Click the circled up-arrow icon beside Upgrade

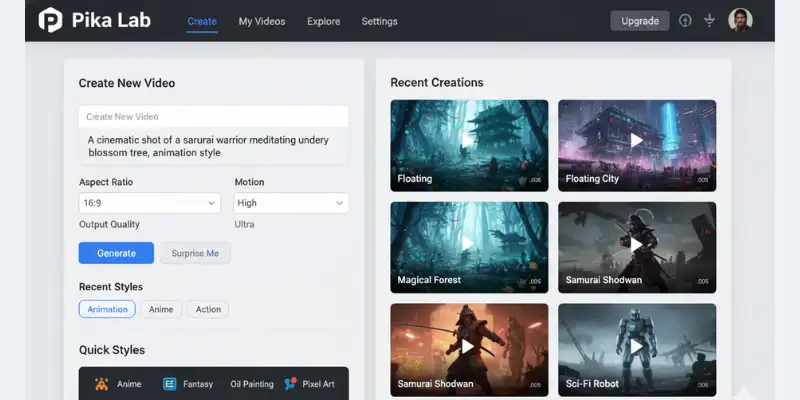click(685, 20)
